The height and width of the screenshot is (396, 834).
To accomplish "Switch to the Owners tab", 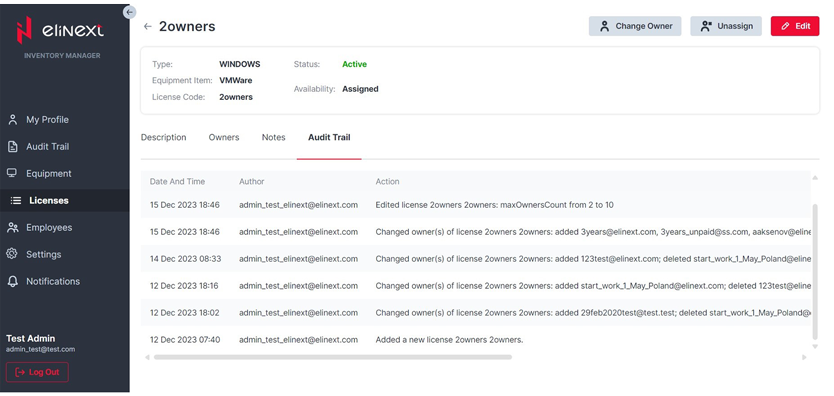I will [x=224, y=137].
